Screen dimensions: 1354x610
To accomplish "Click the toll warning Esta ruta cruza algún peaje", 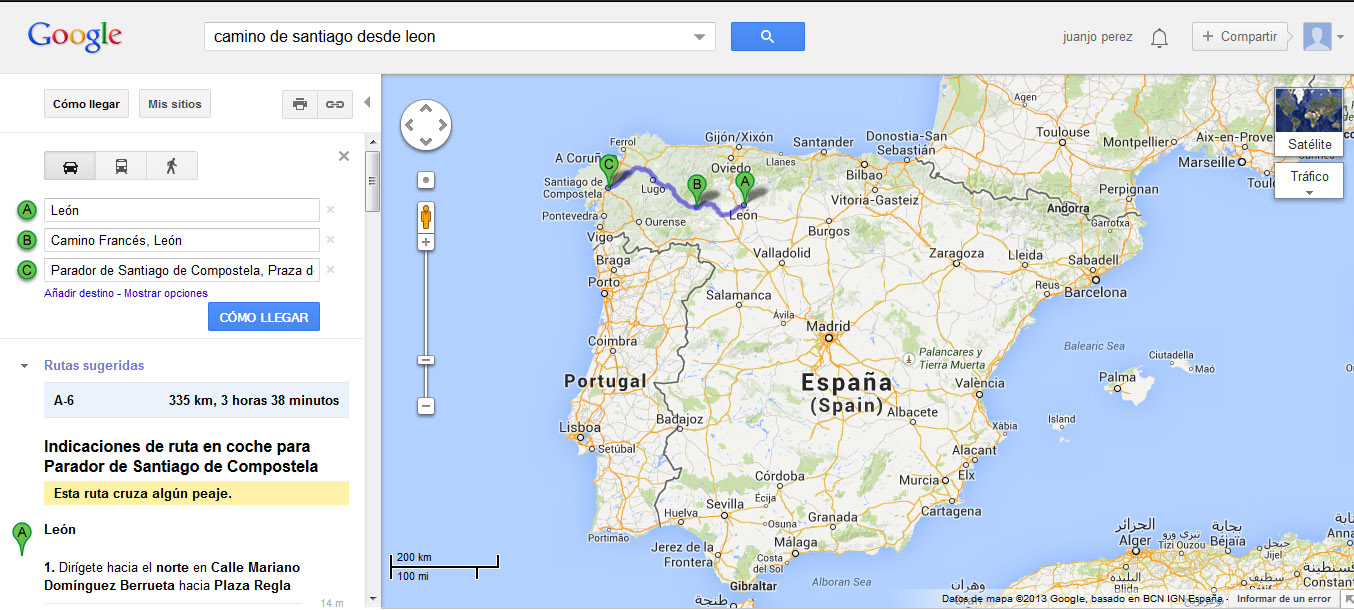I will pyautogui.click(x=196, y=493).
